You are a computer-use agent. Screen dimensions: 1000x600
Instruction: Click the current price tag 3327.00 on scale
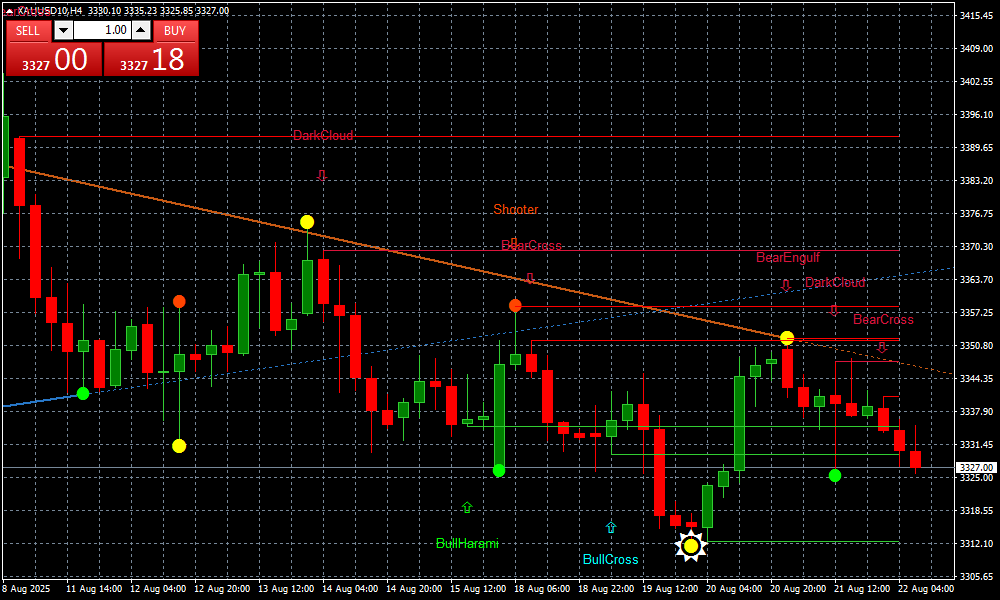tap(975, 467)
